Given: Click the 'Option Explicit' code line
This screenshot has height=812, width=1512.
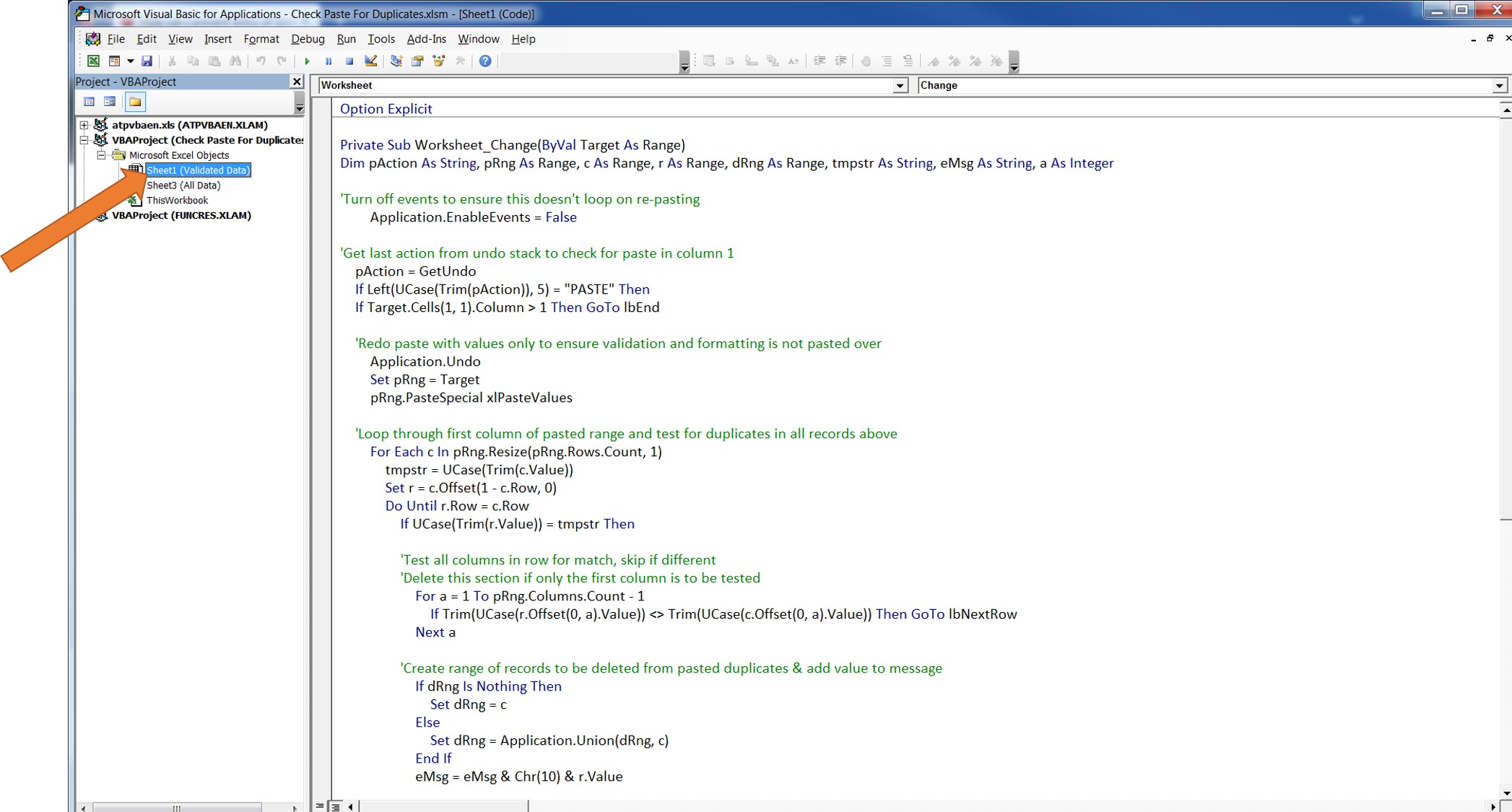Looking at the screenshot, I should (x=386, y=109).
